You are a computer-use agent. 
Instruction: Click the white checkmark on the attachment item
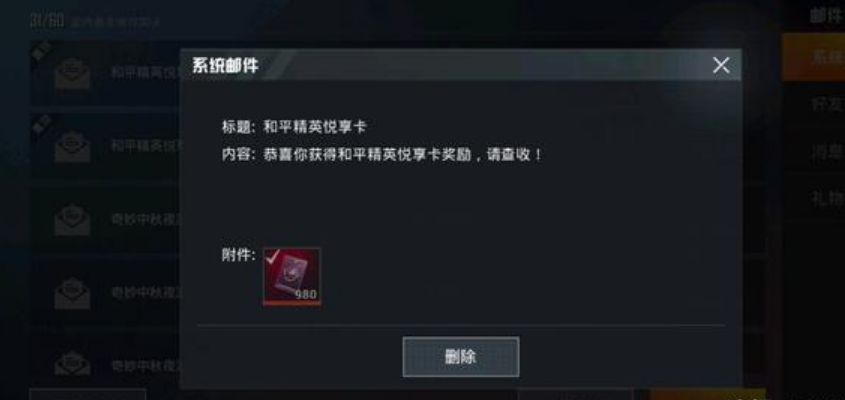[273, 257]
